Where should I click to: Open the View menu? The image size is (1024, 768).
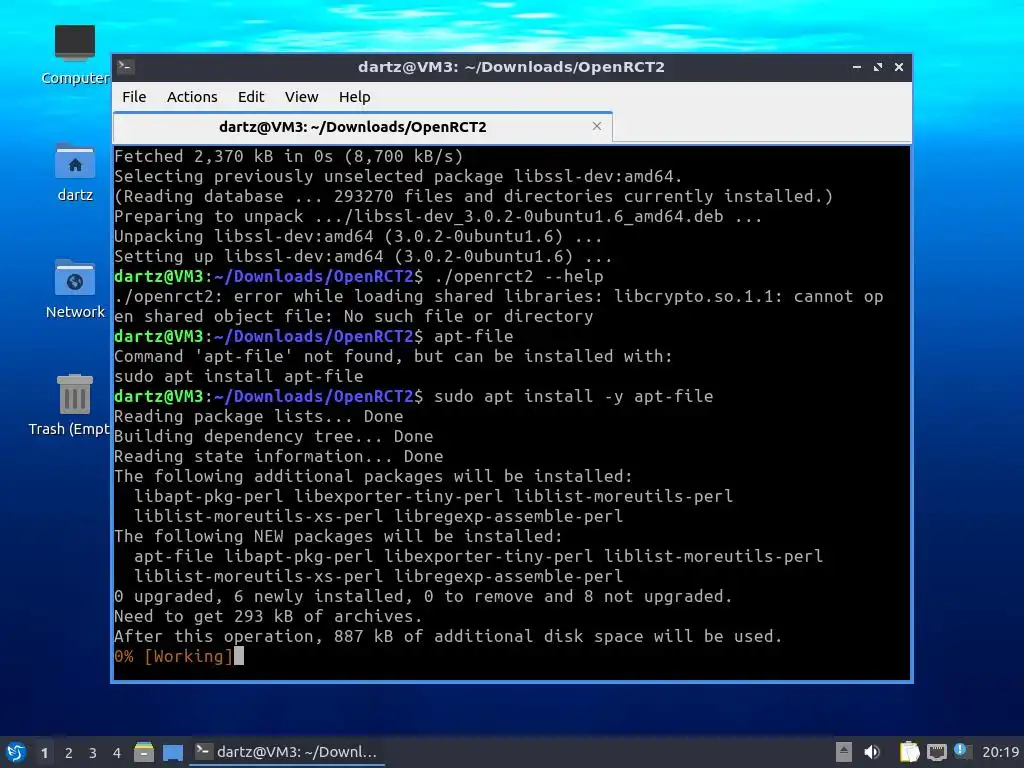(x=301, y=97)
